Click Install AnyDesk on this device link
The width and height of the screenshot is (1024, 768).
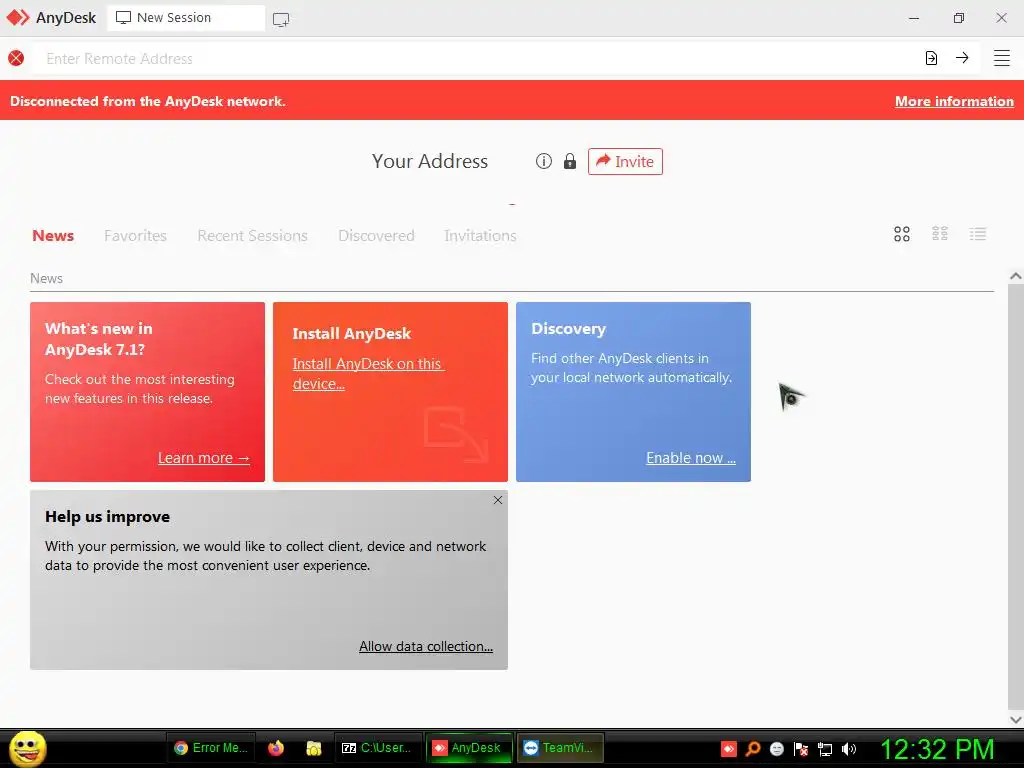click(368, 374)
